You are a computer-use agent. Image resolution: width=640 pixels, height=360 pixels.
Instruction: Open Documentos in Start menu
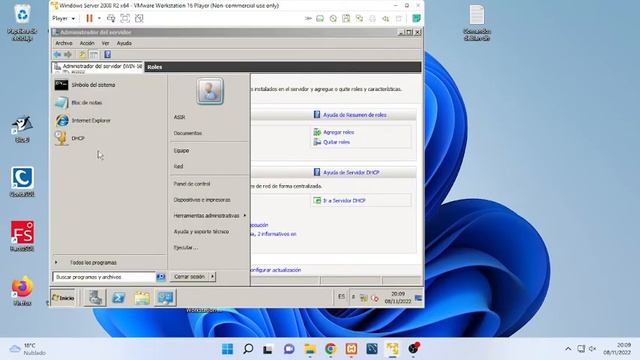pyautogui.click(x=187, y=133)
